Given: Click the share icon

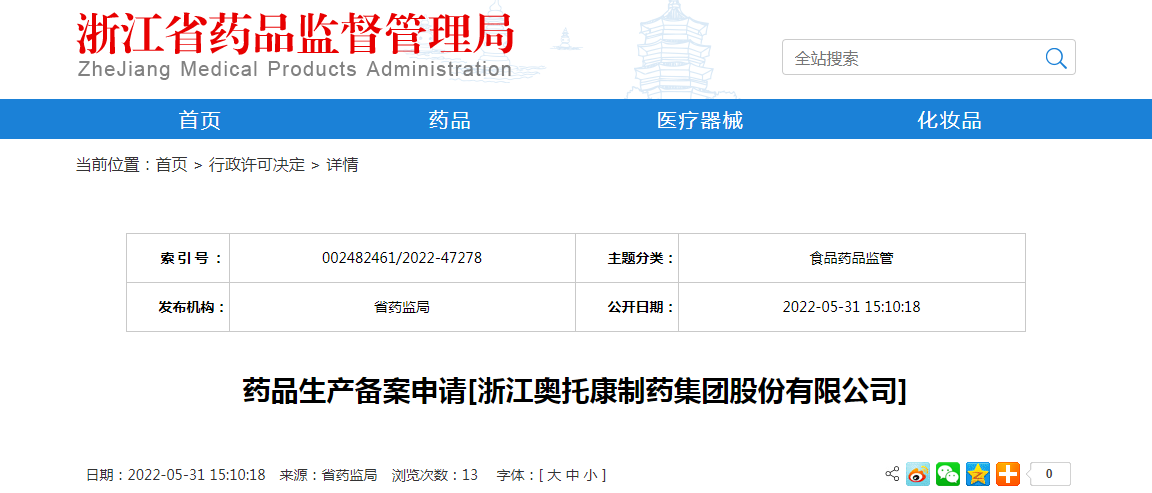Looking at the screenshot, I should [x=893, y=474].
